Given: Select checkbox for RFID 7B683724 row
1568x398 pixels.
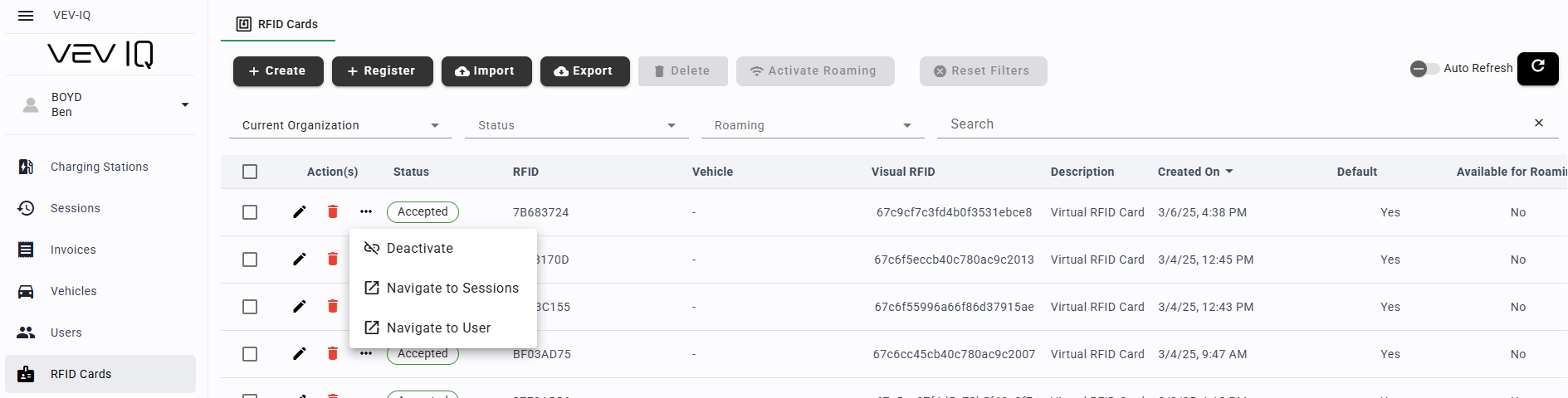Looking at the screenshot, I should pos(250,212).
